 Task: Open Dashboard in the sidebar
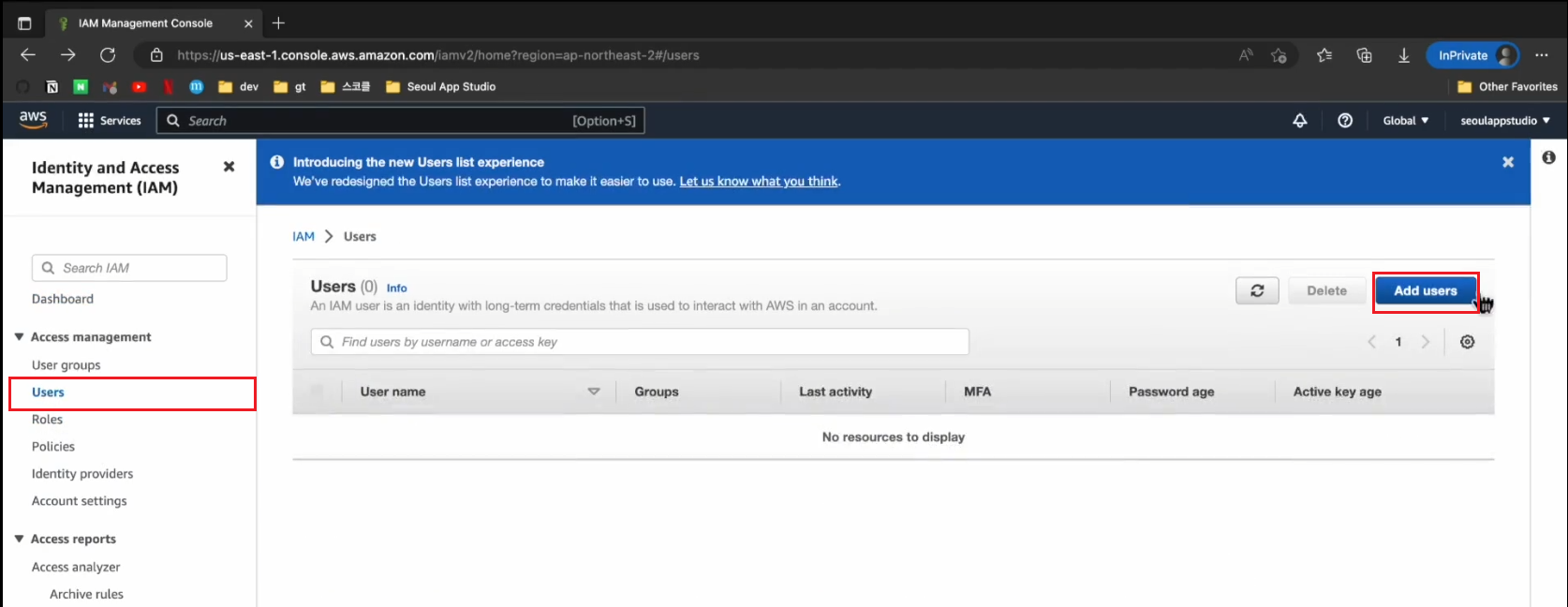coord(63,299)
